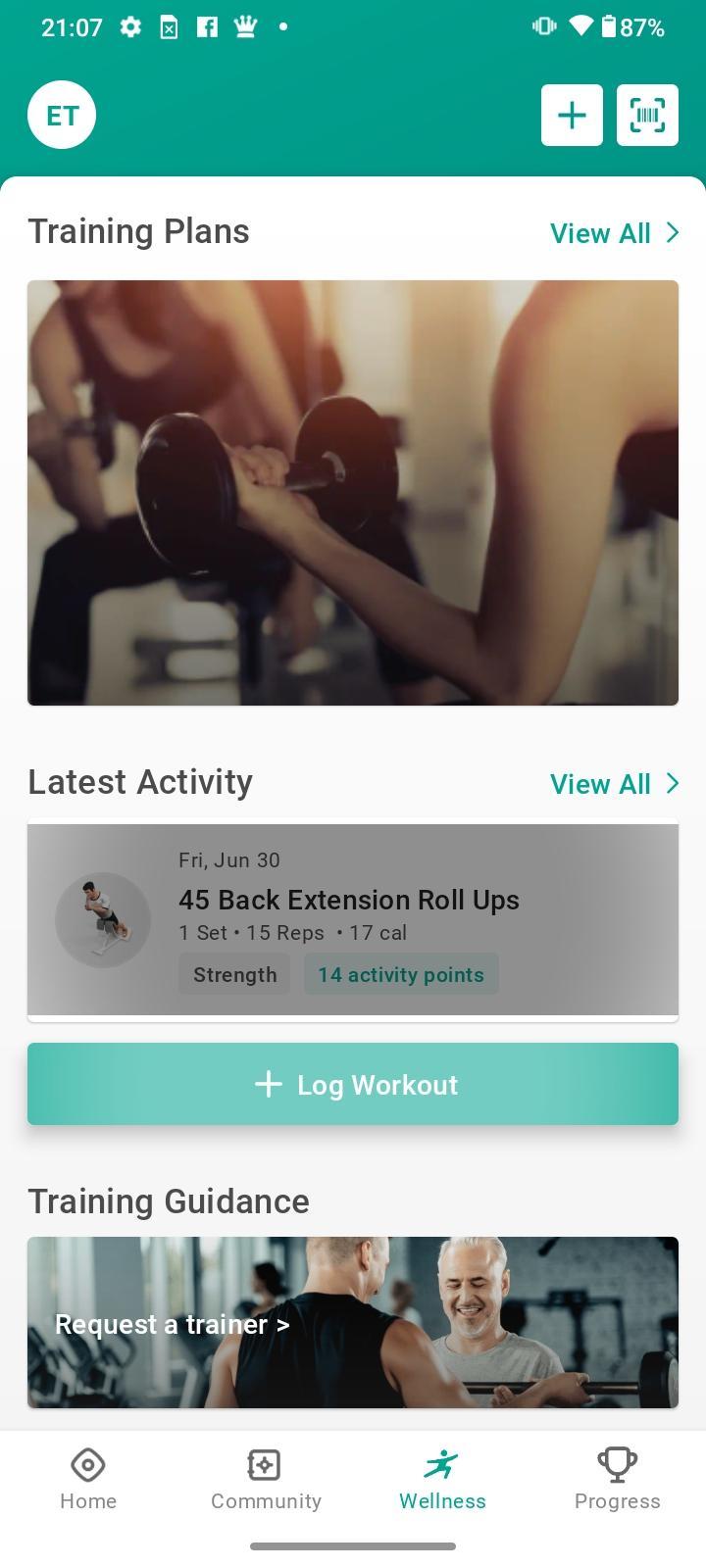
Task: Open the ET profile avatar
Action: (x=62, y=115)
